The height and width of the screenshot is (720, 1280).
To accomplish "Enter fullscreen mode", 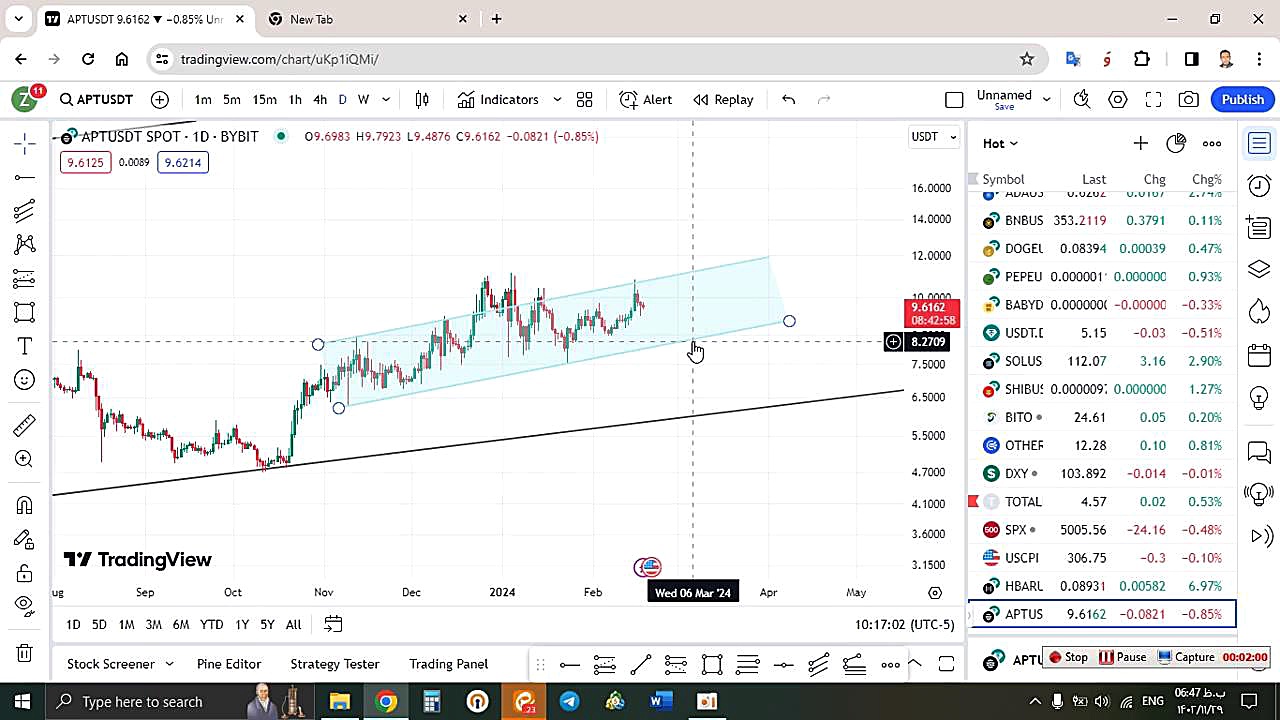I will tap(1153, 99).
